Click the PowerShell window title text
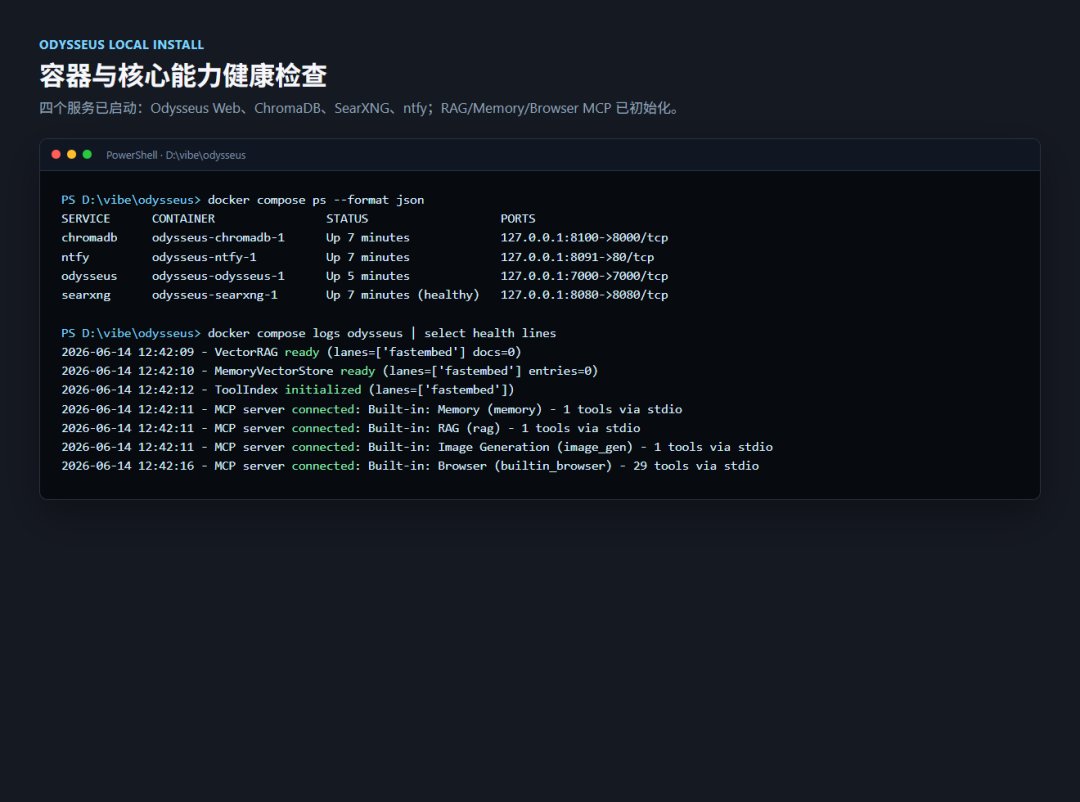 (176, 155)
